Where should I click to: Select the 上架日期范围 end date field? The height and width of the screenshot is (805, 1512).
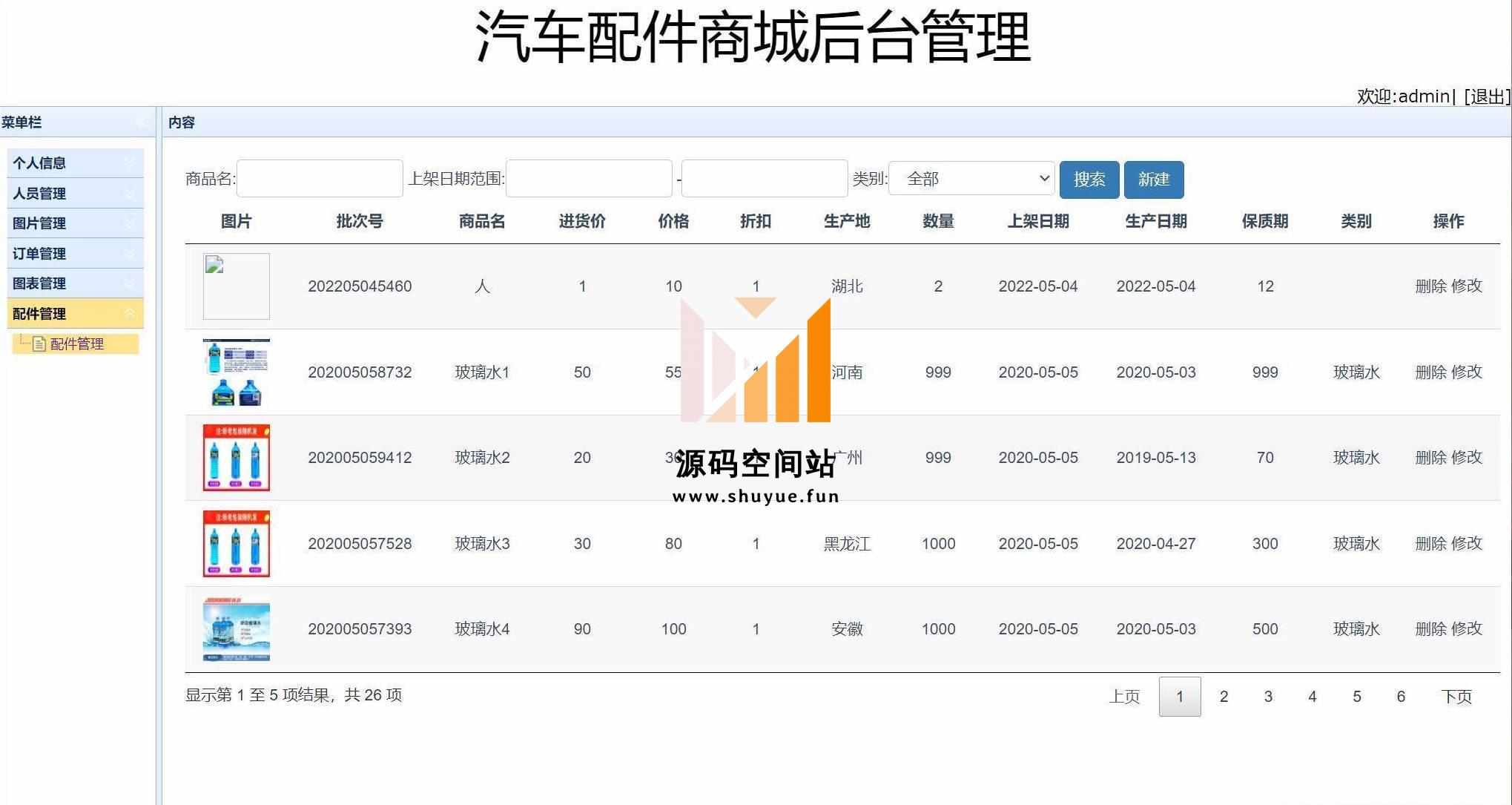(765, 179)
